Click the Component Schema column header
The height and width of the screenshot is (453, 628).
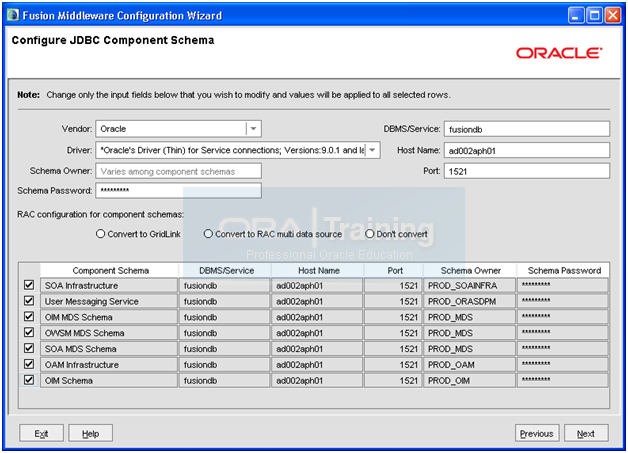coord(111,271)
